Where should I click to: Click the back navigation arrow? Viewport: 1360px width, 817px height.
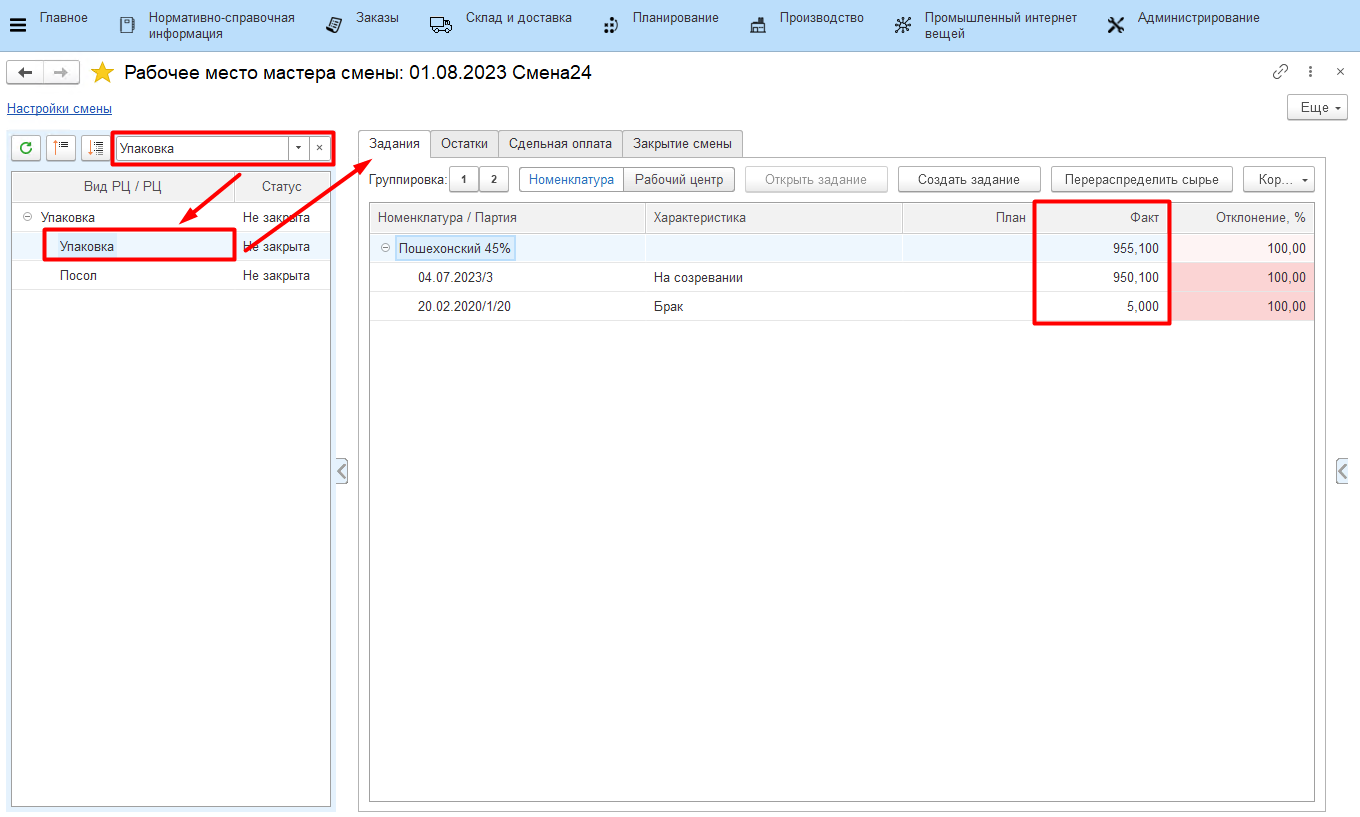click(26, 73)
